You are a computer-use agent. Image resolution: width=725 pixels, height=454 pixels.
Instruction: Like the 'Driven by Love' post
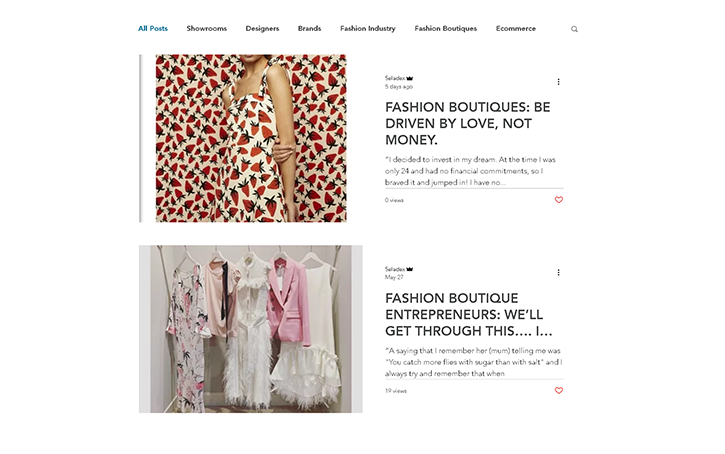click(559, 200)
